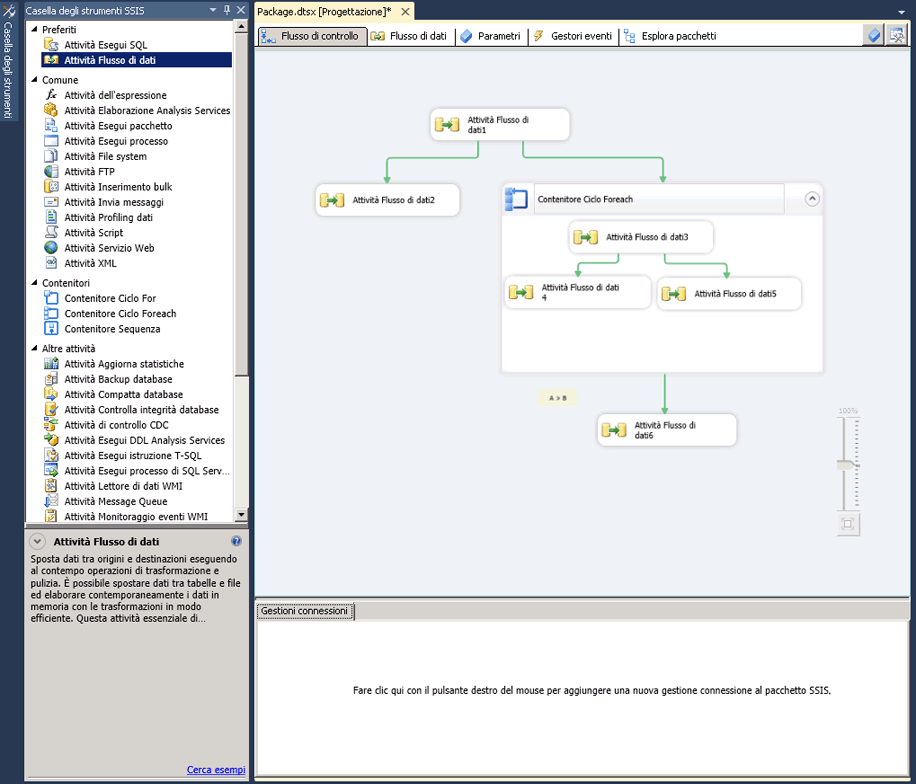The width and height of the screenshot is (916, 784).
Task: Switch to Flusso di dati tab
Action: pos(410,36)
